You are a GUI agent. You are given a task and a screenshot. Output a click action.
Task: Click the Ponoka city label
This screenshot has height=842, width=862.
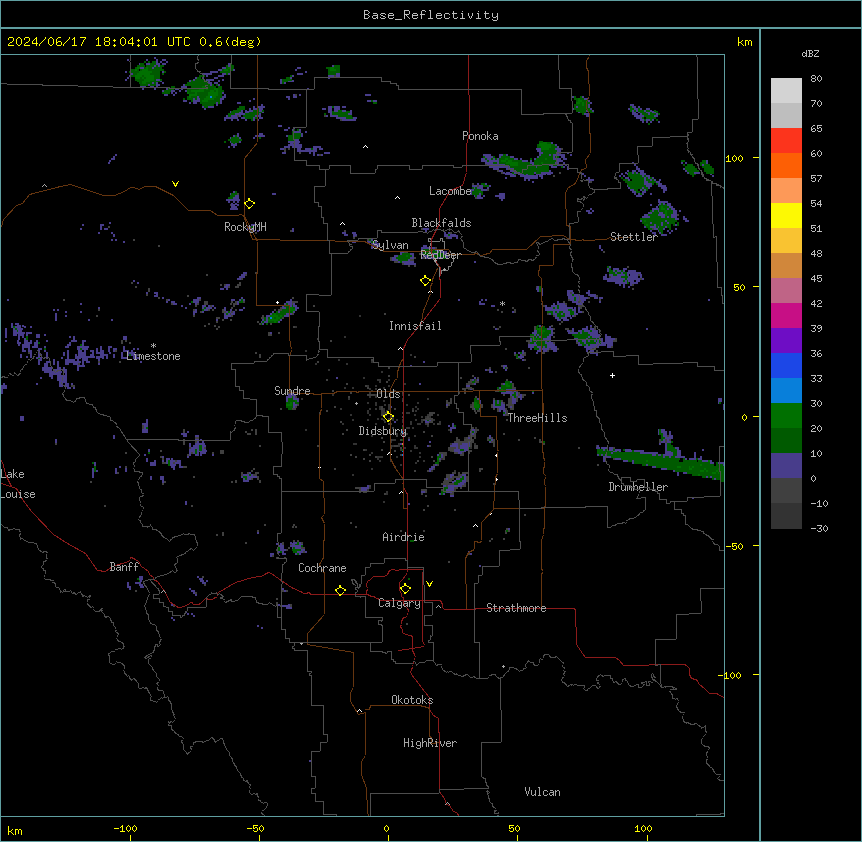(480, 136)
